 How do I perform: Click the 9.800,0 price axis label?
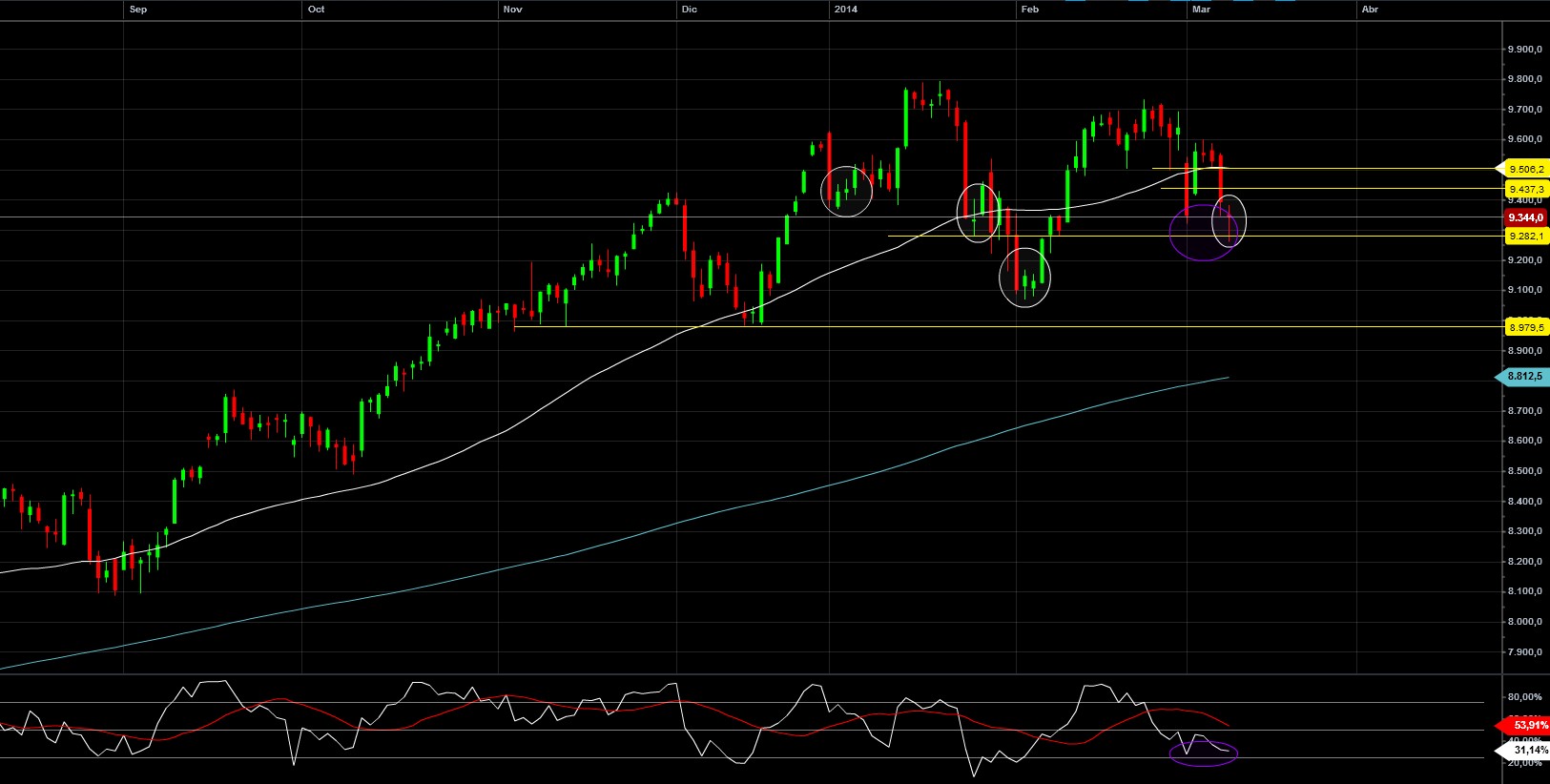(1525, 79)
